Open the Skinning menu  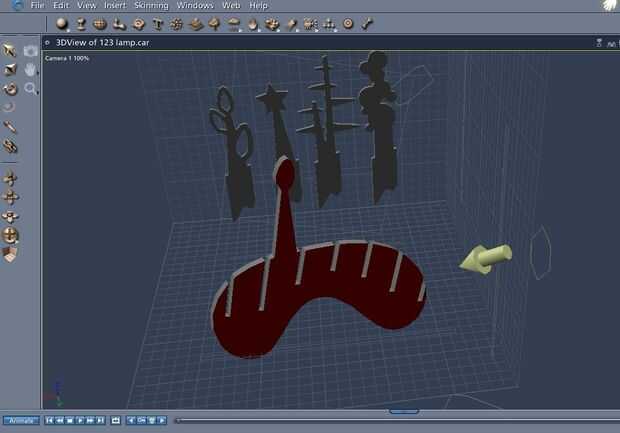[x=151, y=5]
